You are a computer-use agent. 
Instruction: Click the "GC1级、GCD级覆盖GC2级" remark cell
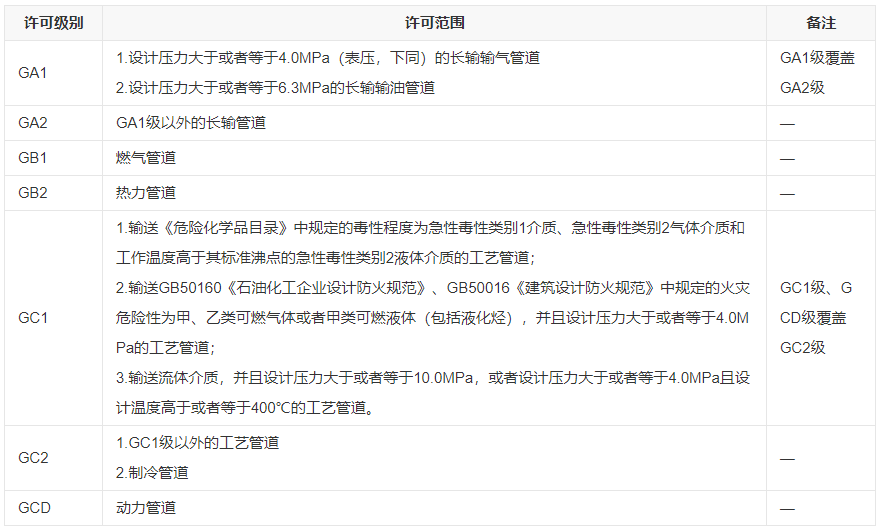click(817, 318)
